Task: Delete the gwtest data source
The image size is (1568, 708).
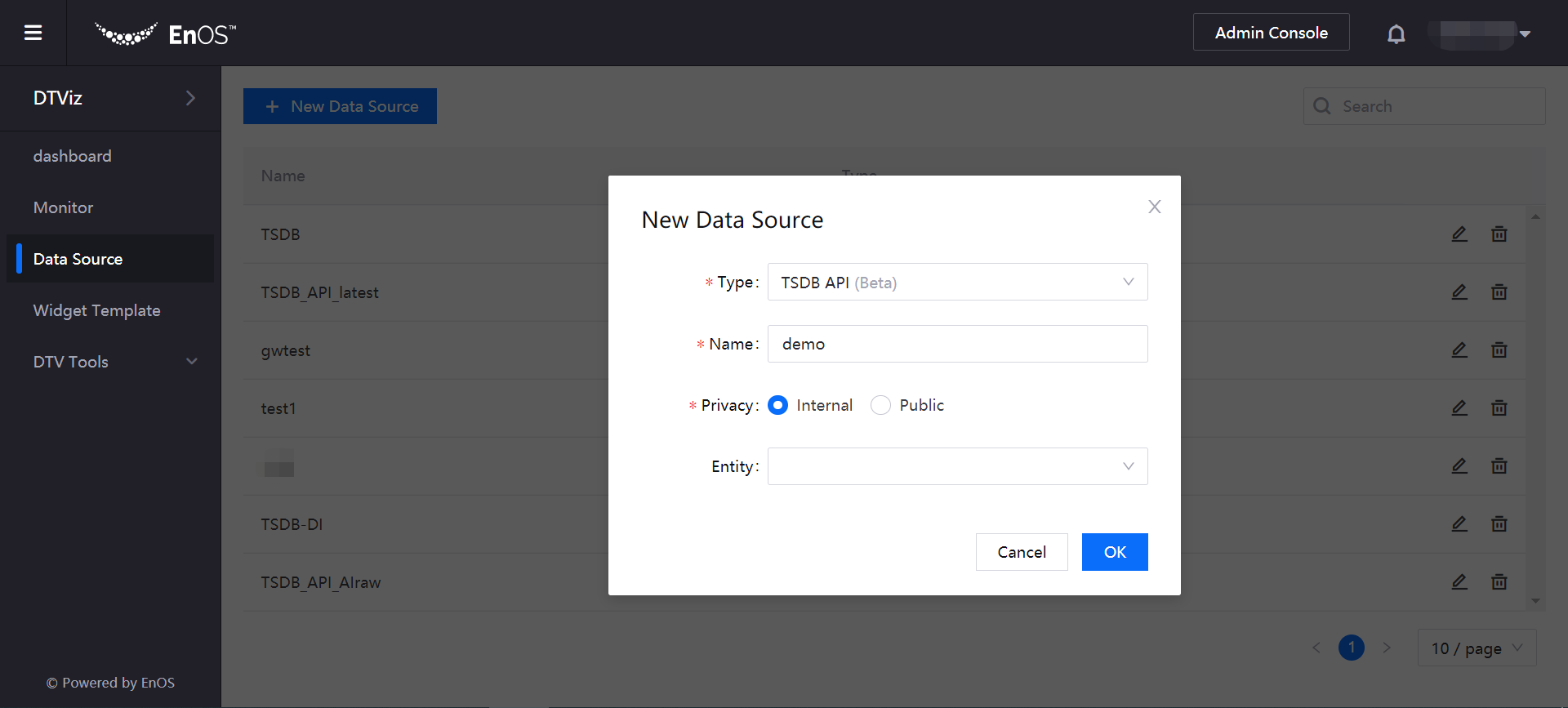Action: coord(1499,350)
